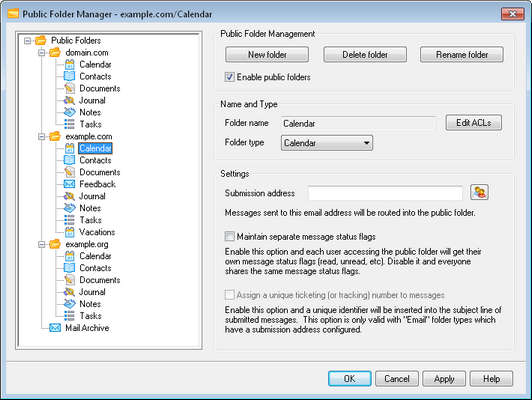The image size is (532, 400).
Task: Uncheck Enable public folders checkbox
Action: (229, 77)
